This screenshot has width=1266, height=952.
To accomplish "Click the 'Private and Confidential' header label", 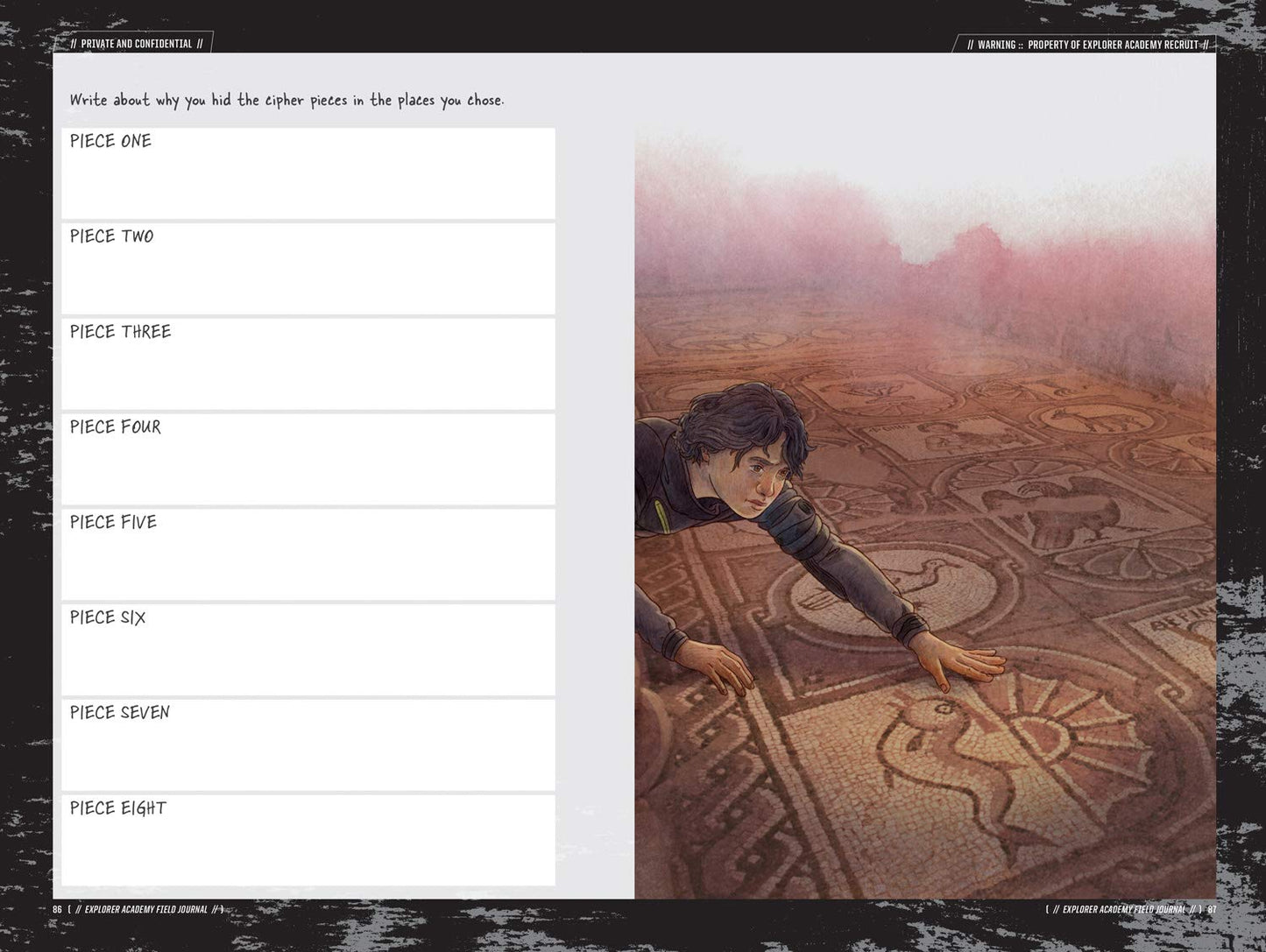I will (137, 44).
